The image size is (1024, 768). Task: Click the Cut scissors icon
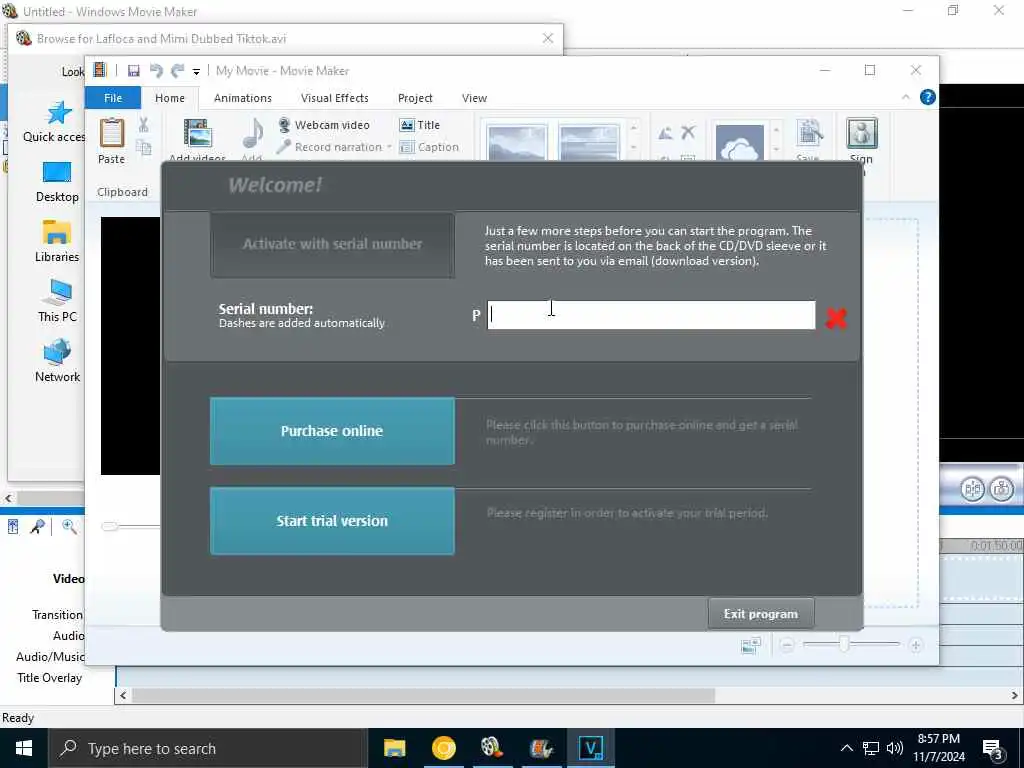[x=144, y=125]
